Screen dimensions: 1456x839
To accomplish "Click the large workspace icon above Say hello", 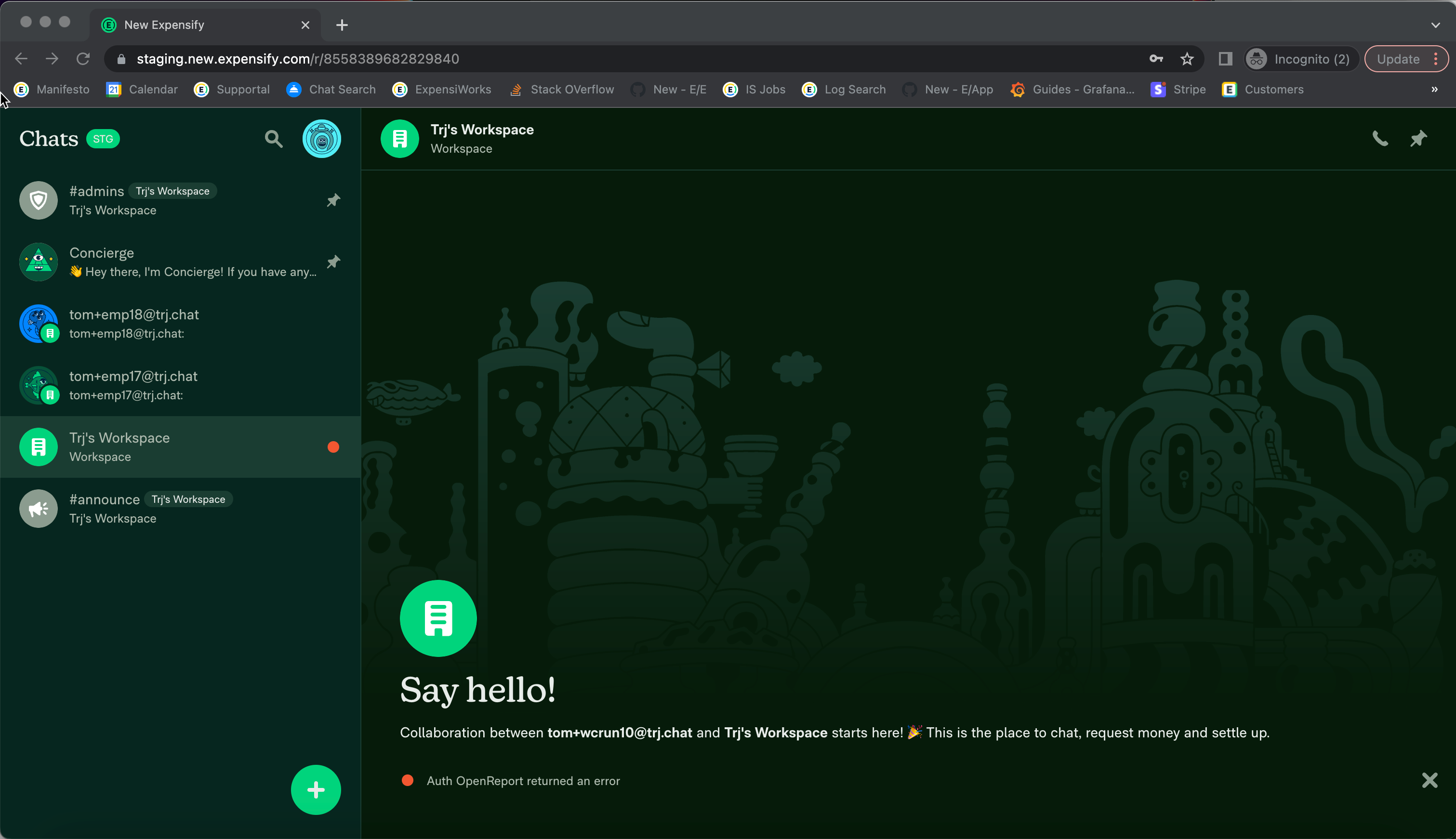I will point(438,618).
